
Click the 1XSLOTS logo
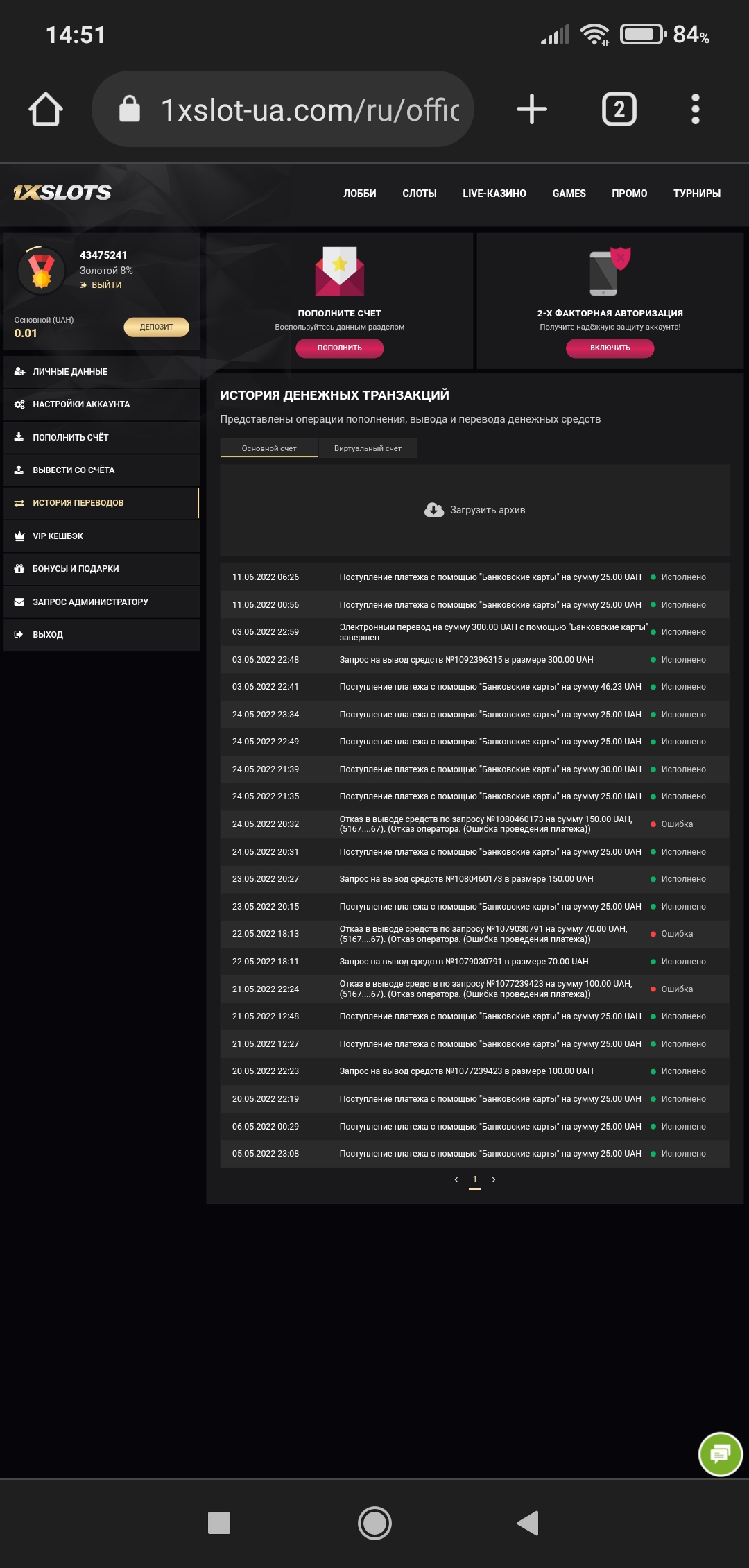tap(62, 193)
